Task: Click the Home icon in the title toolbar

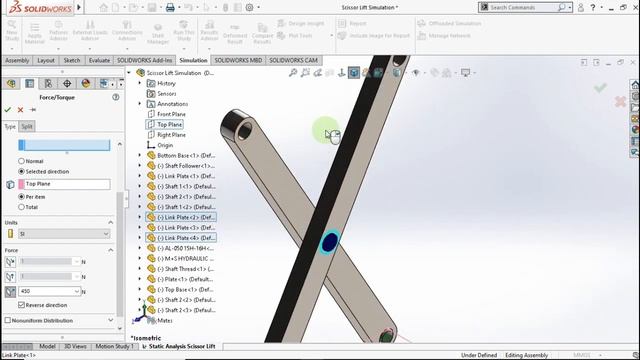Action: coord(104,7)
